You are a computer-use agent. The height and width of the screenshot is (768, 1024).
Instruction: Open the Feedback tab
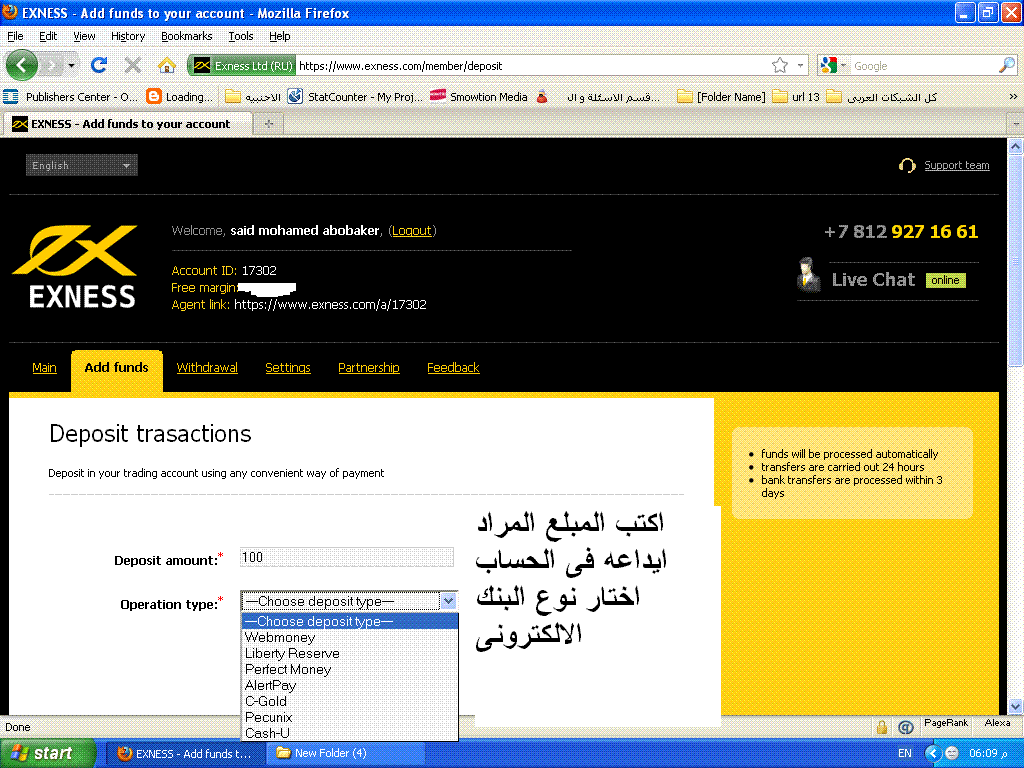pos(453,368)
